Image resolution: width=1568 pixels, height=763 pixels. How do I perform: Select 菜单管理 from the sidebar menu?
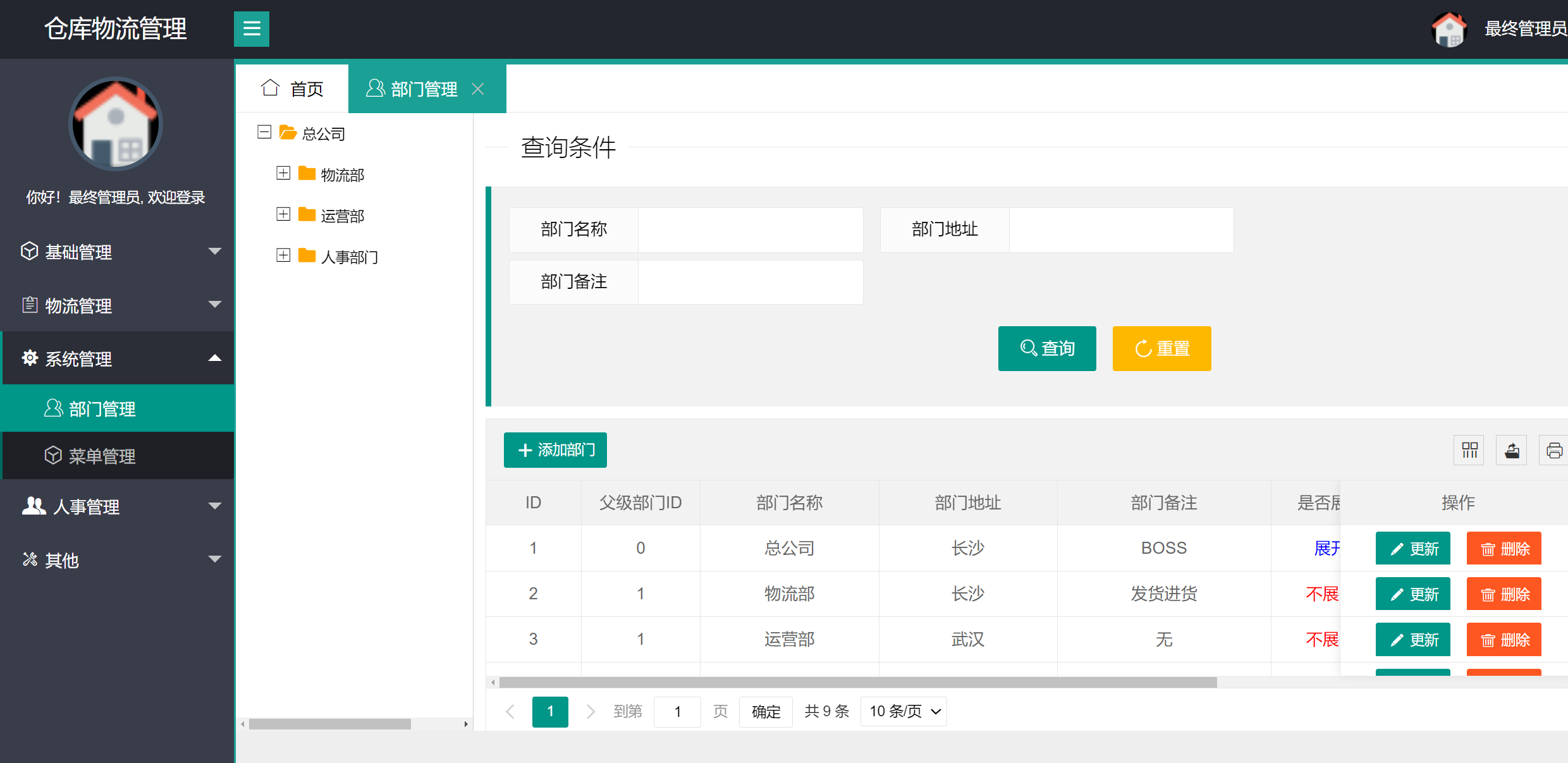pyautogui.click(x=102, y=455)
